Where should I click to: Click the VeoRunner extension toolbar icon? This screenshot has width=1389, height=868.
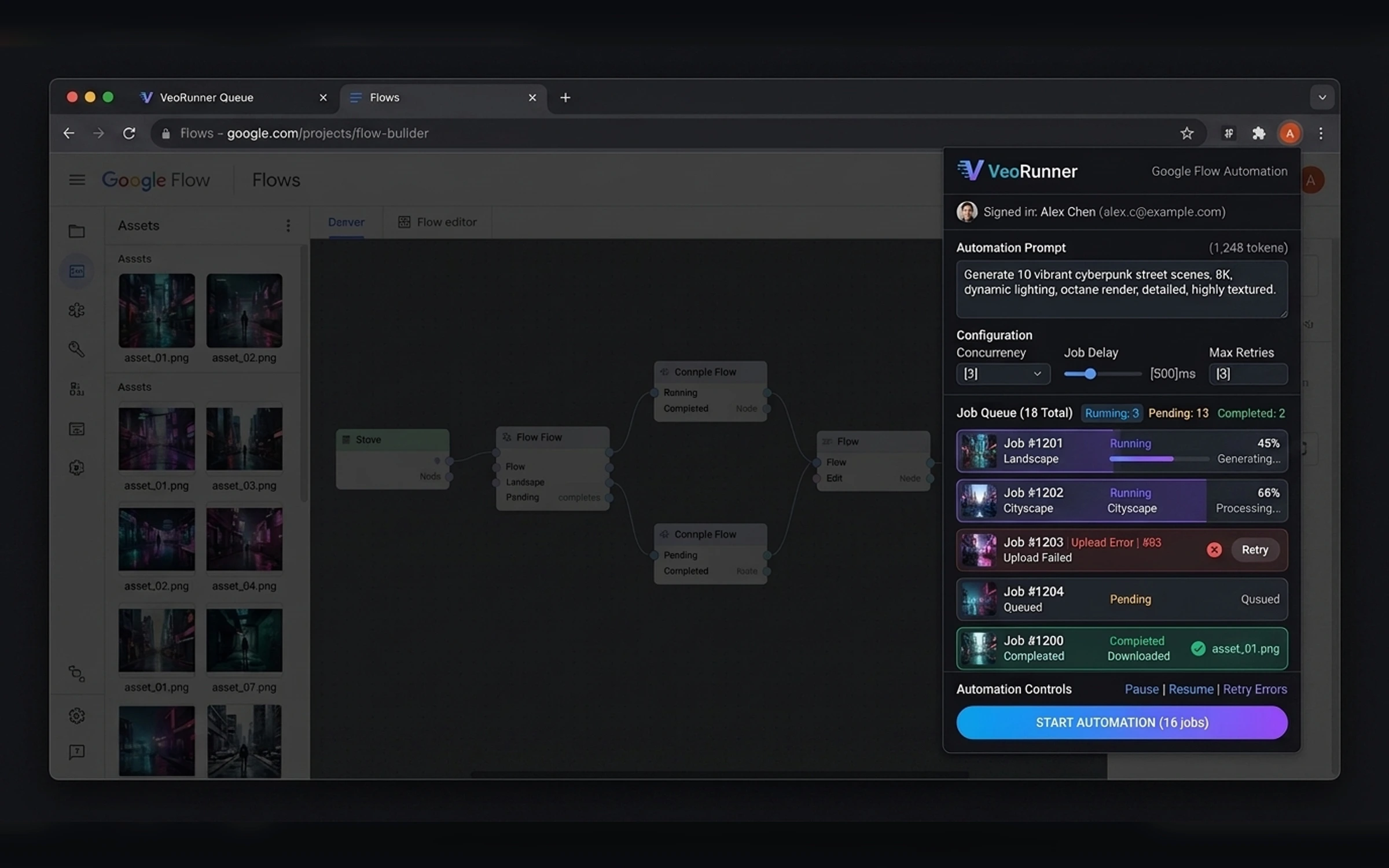pyautogui.click(x=1229, y=134)
